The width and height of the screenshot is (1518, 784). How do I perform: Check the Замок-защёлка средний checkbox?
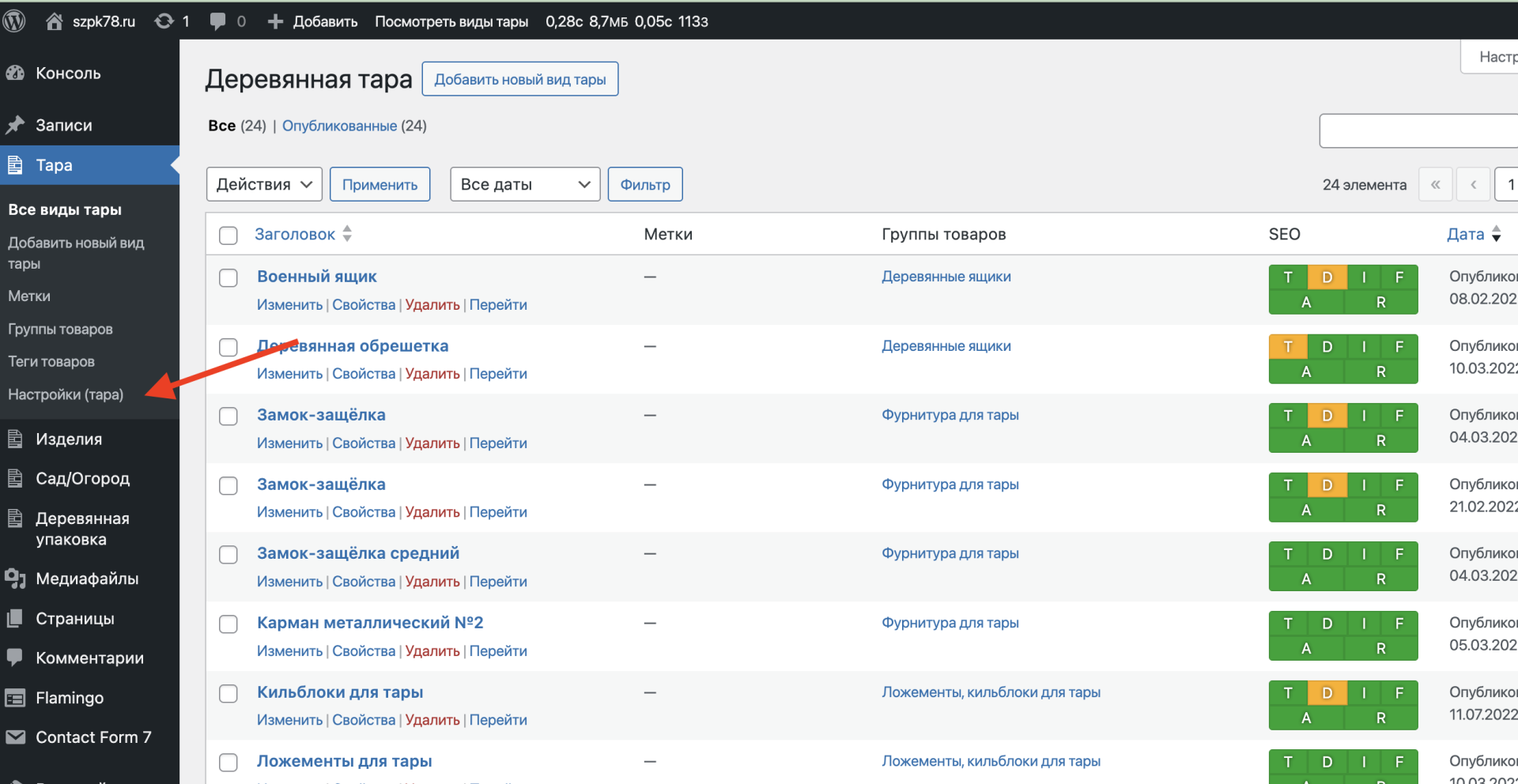tap(228, 555)
